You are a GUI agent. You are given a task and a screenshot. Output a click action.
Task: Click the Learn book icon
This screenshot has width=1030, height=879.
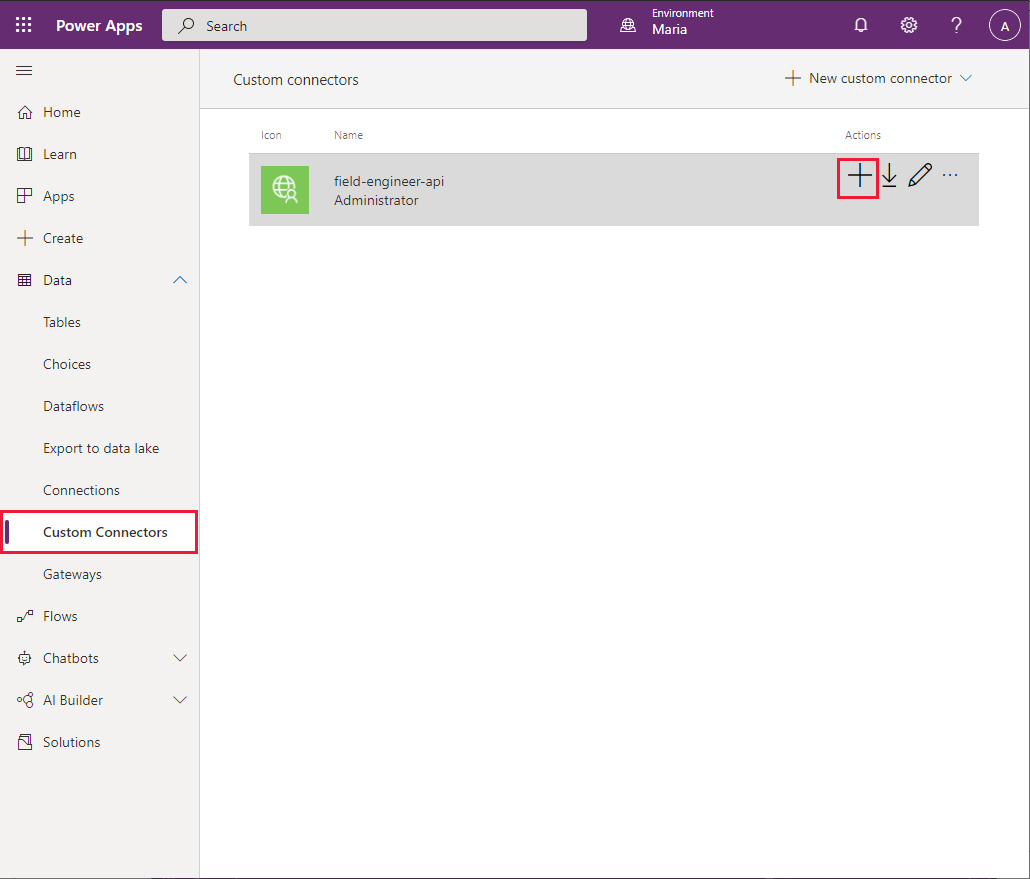(25, 154)
